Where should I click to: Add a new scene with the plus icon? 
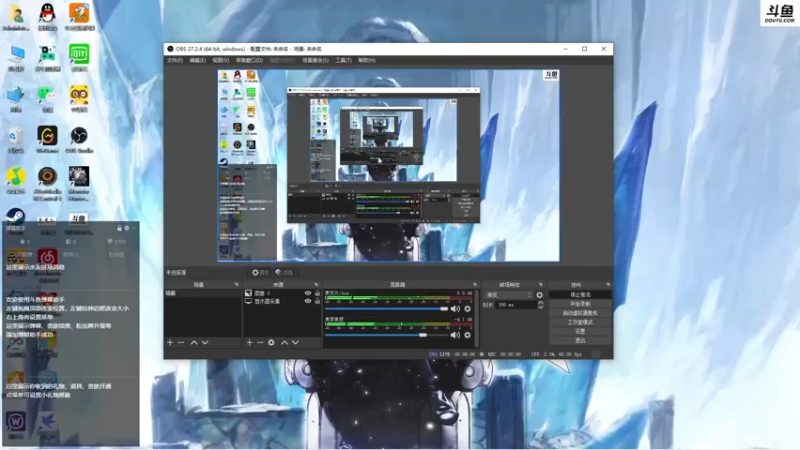click(x=170, y=342)
